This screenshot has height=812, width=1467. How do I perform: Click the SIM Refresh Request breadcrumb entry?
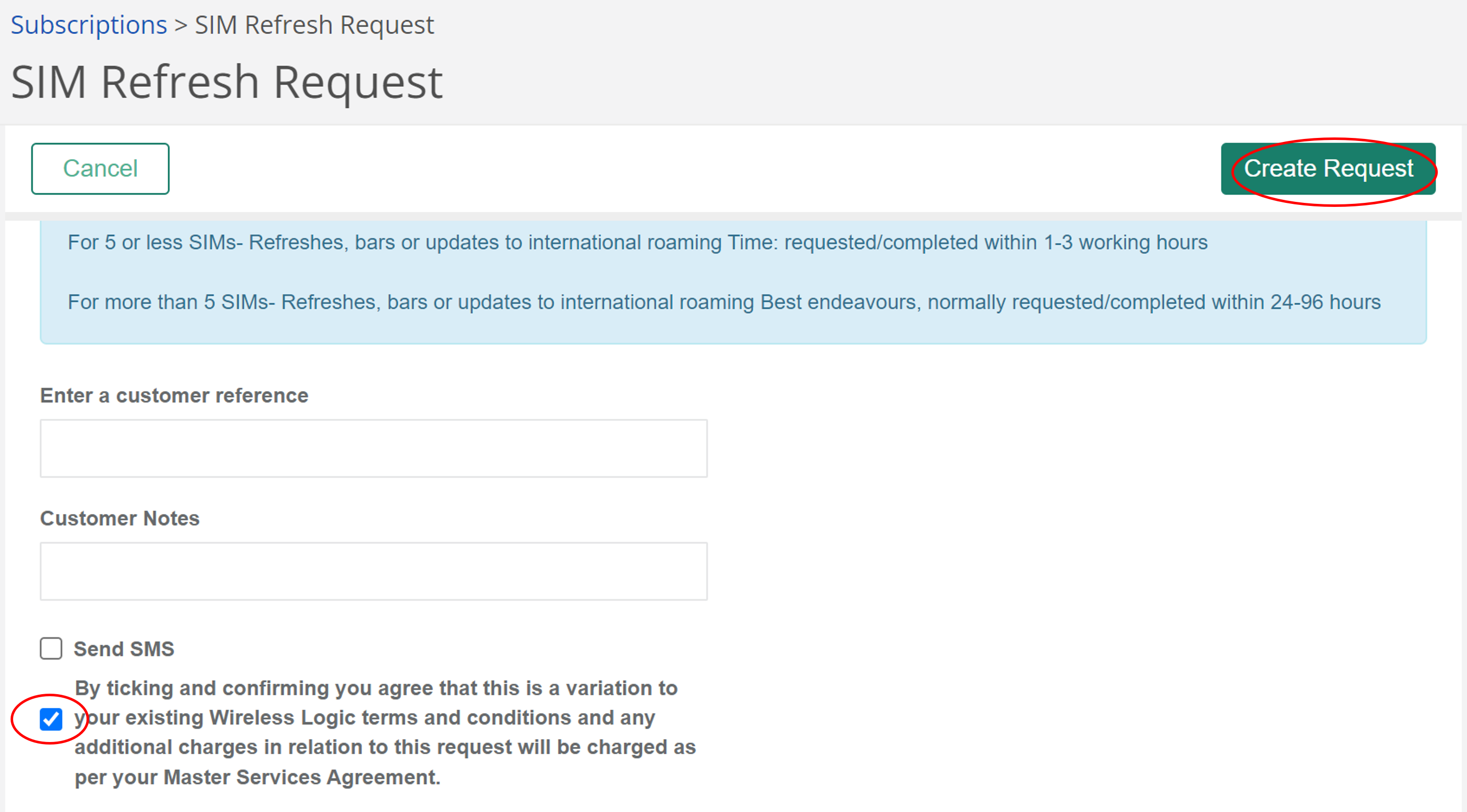[313, 24]
